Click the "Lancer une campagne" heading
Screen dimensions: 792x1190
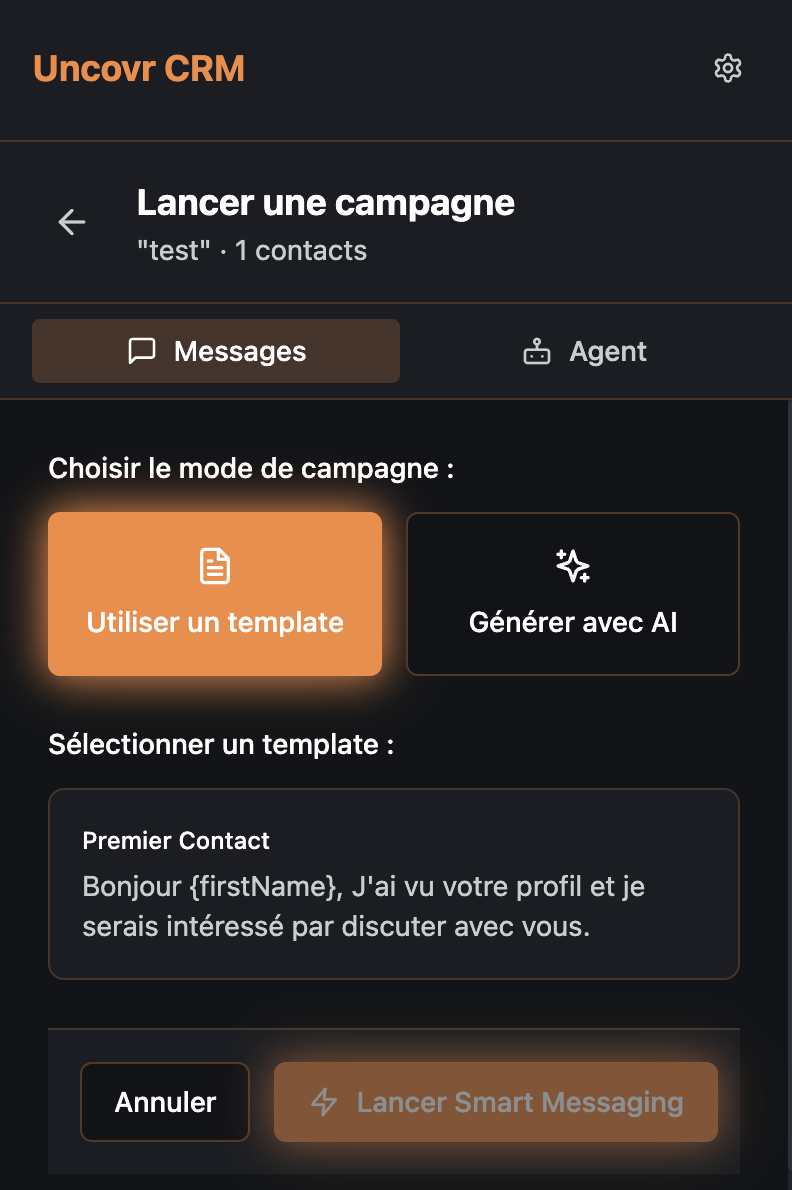326,203
